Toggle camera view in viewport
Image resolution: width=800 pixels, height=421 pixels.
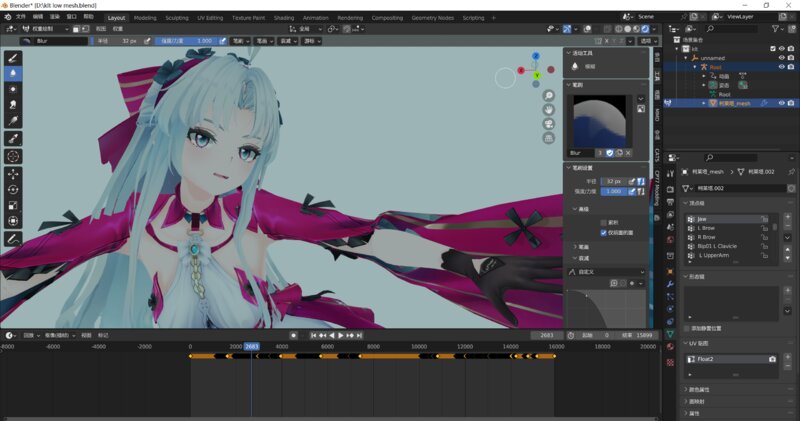point(548,124)
